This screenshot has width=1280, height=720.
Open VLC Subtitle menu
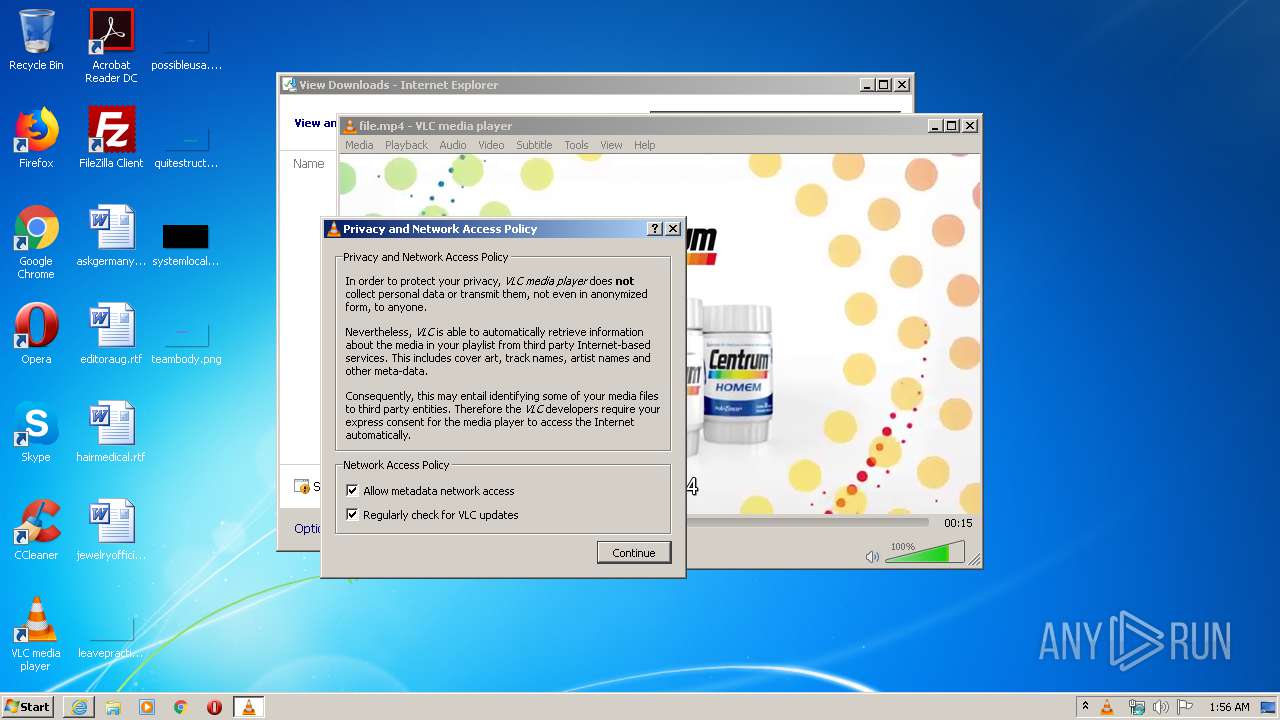click(534, 145)
